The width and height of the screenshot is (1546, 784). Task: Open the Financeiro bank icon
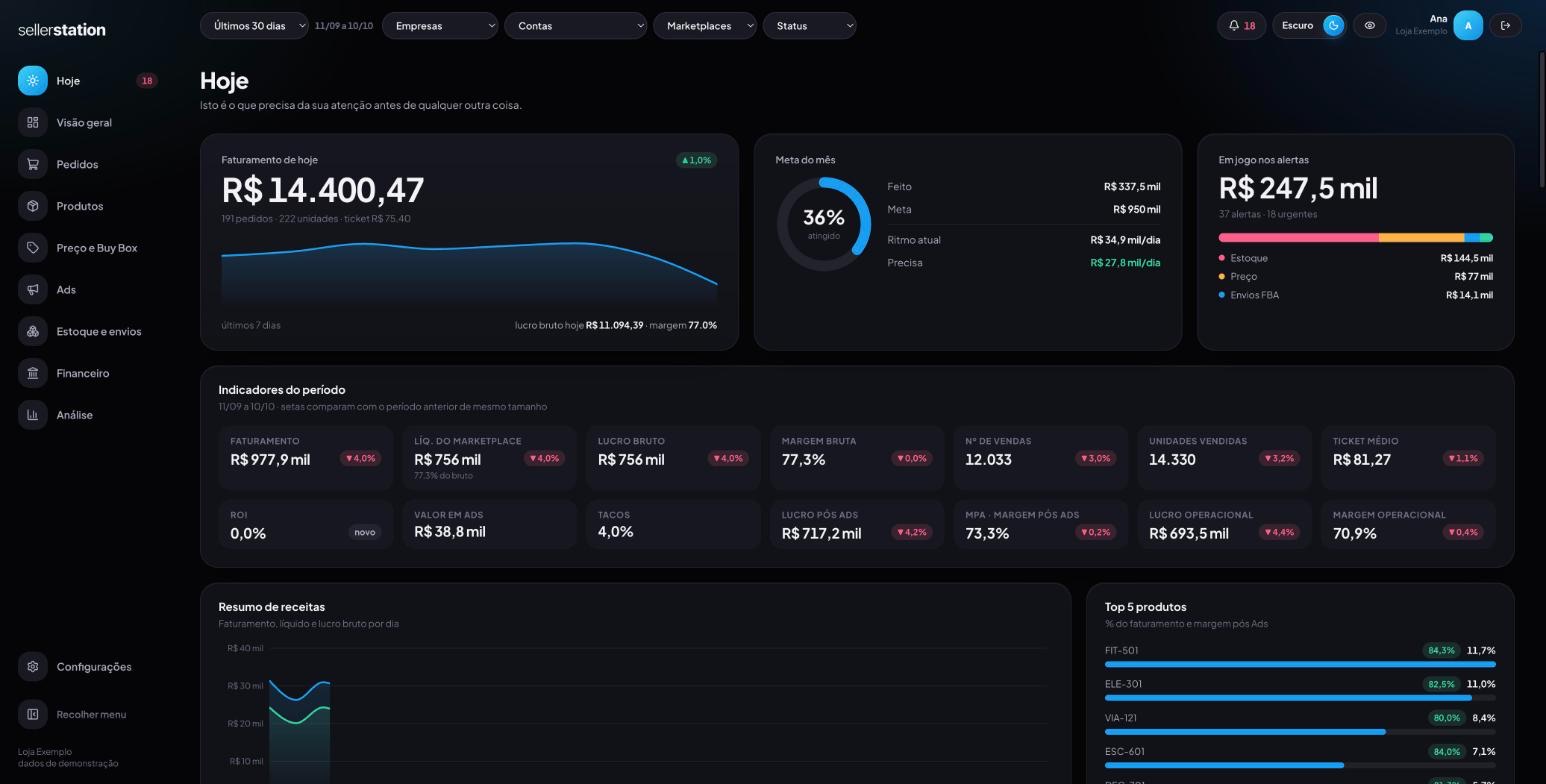pyautogui.click(x=33, y=373)
